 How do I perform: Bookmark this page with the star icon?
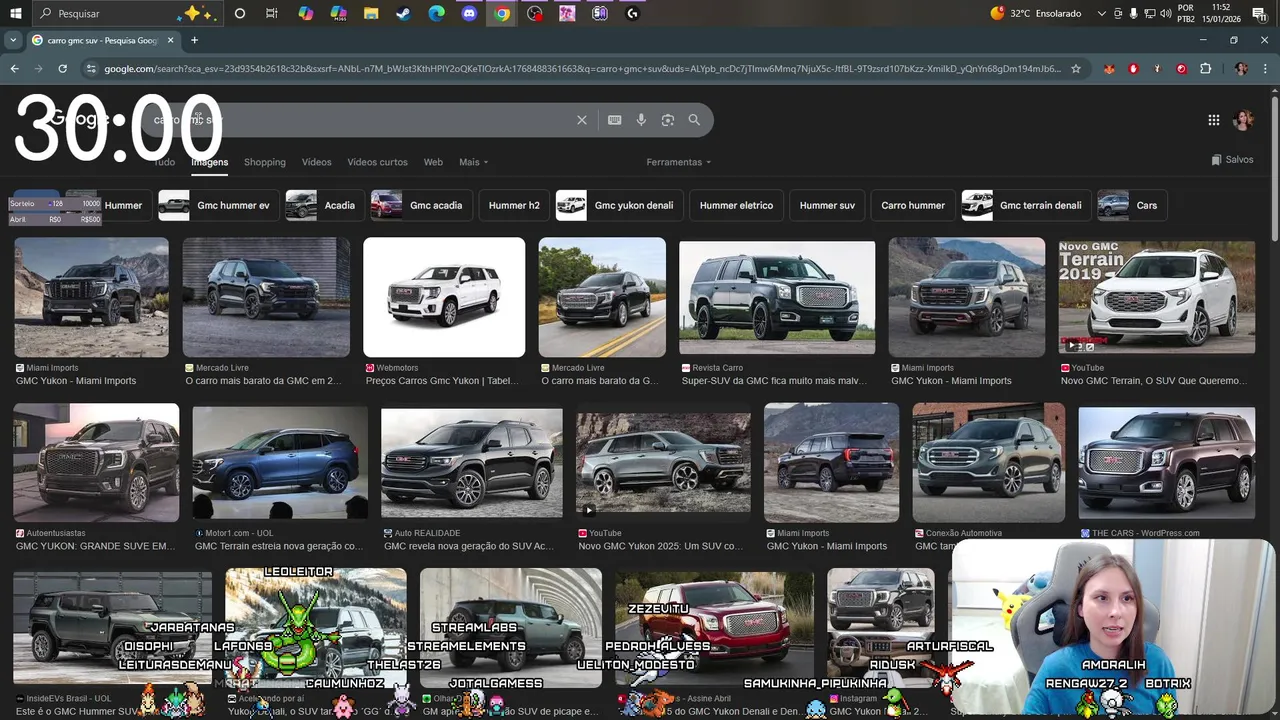click(1076, 69)
